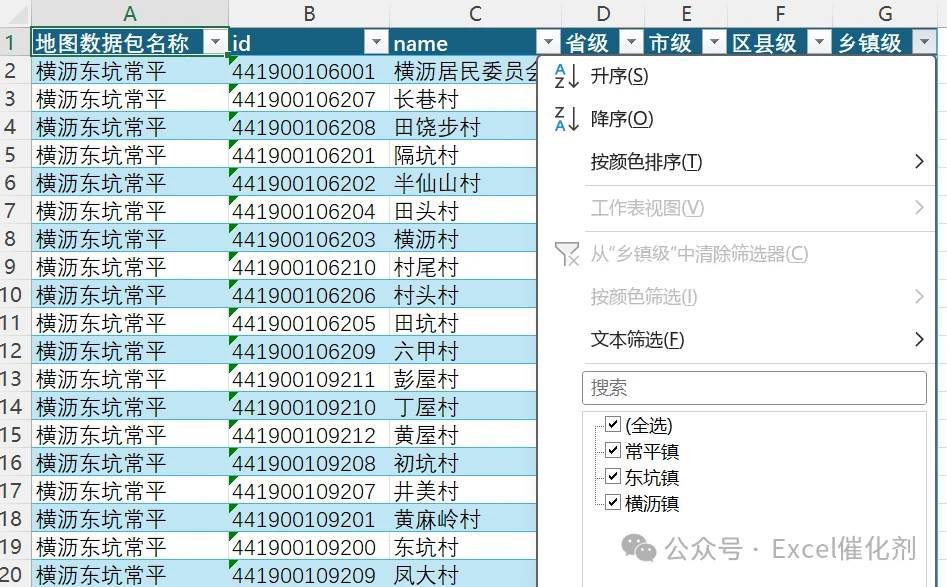Choose 升序(S) sort option
Viewport: 947px width, 587px height.
pyautogui.click(x=619, y=76)
